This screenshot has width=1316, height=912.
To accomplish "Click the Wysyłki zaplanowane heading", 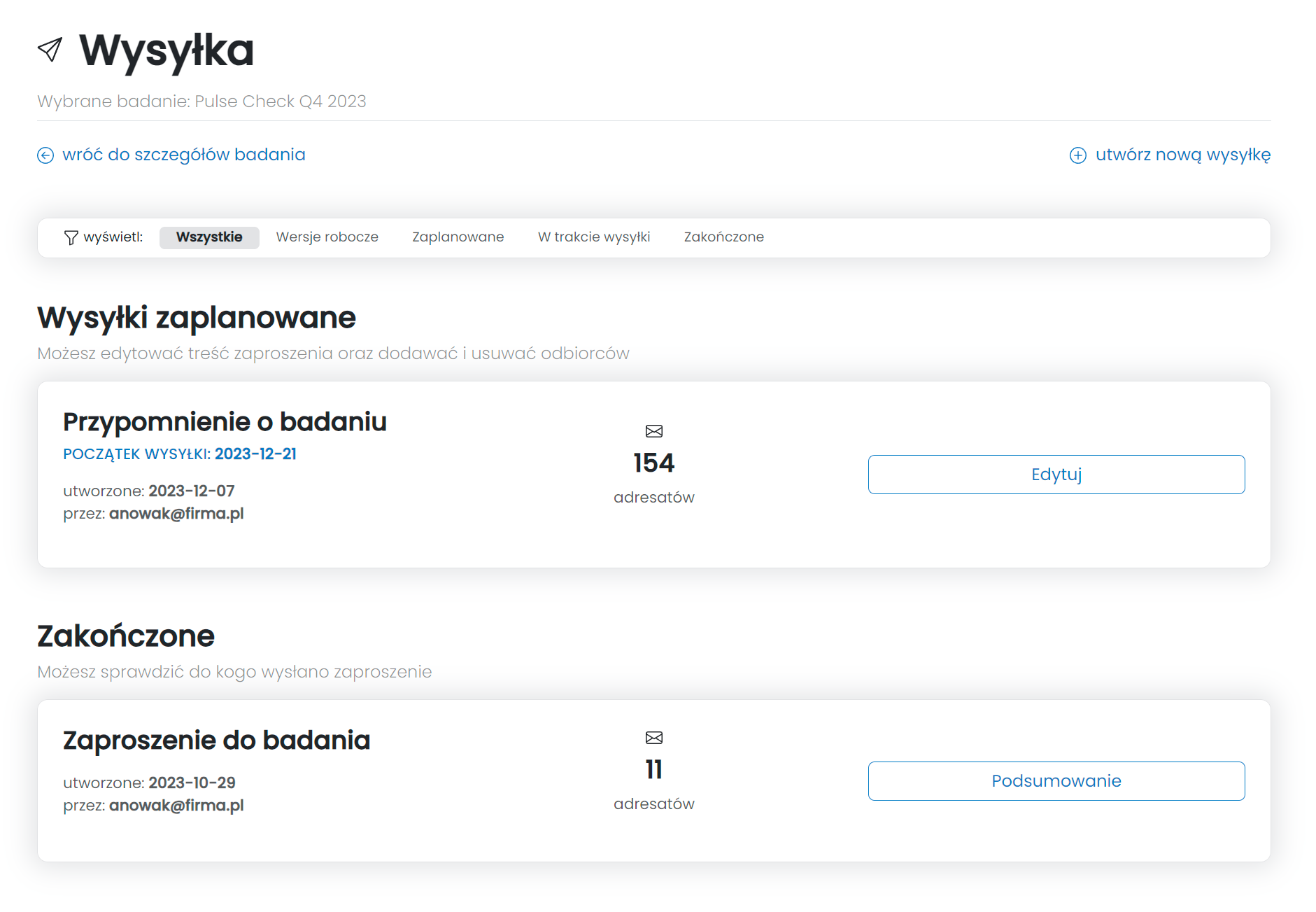I will (197, 318).
